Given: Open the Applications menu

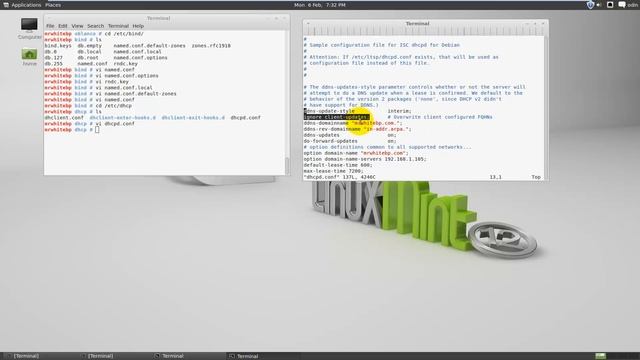Looking at the screenshot, I should pos(26,5).
